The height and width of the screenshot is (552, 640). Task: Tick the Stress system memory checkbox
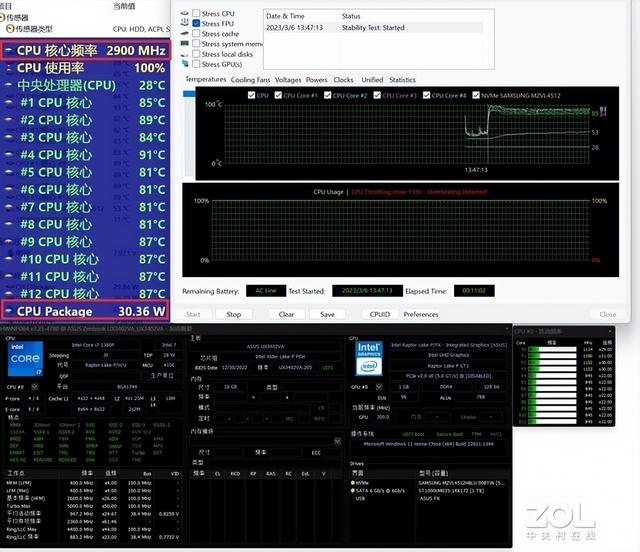[196, 44]
